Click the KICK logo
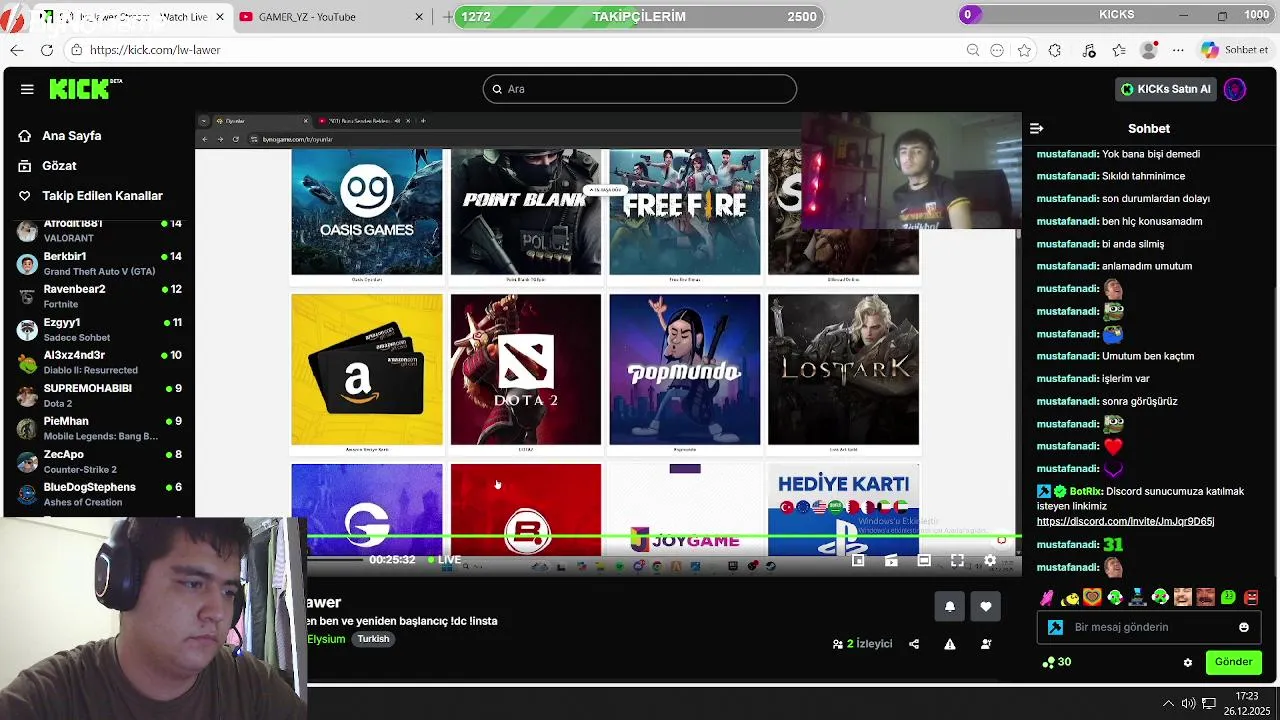 tap(84, 89)
